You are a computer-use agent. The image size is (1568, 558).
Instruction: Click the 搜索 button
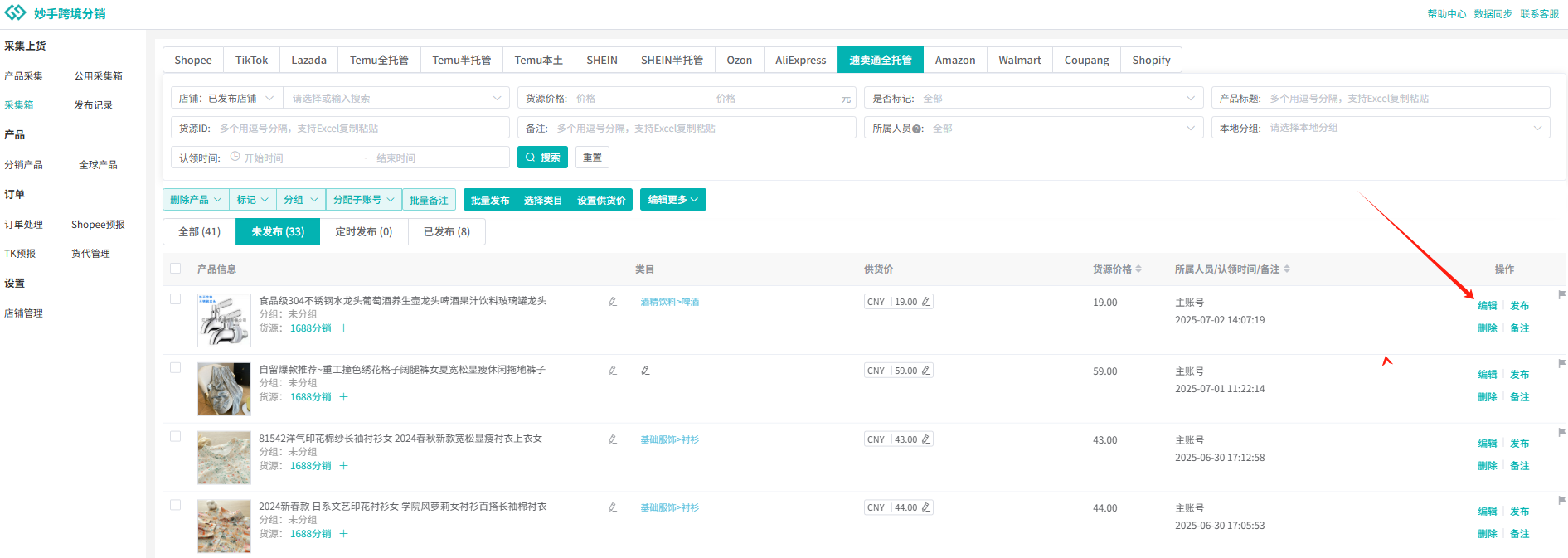(543, 158)
